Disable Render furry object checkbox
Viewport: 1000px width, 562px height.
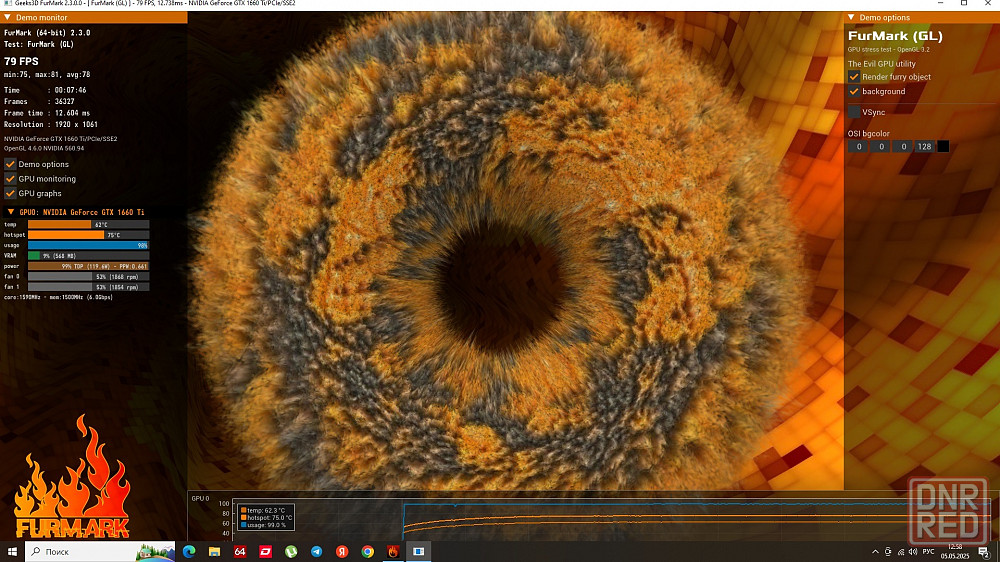coord(854,77)
